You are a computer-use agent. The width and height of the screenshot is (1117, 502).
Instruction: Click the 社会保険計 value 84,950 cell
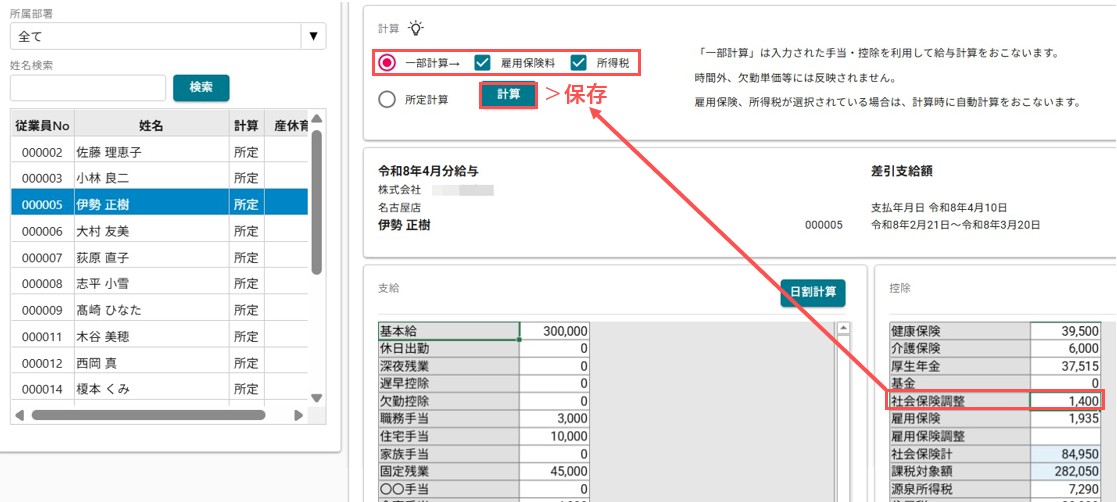tap(1066, 454)
